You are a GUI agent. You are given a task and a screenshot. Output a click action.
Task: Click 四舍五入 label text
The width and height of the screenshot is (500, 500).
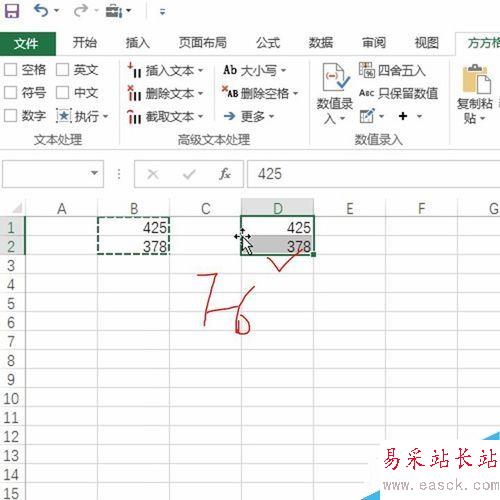402,70
